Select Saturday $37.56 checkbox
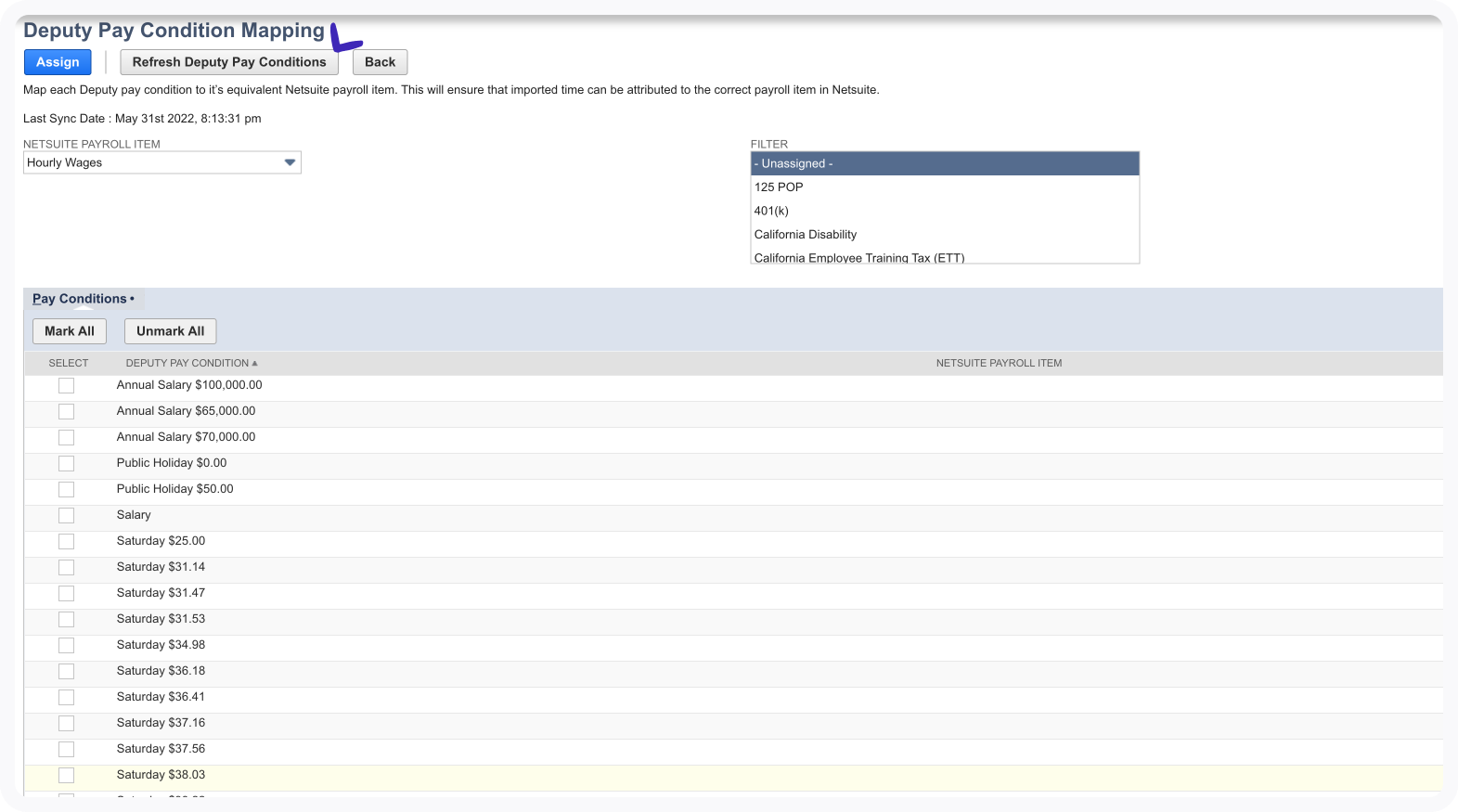The image size is (1458, 812). (66, 749)
